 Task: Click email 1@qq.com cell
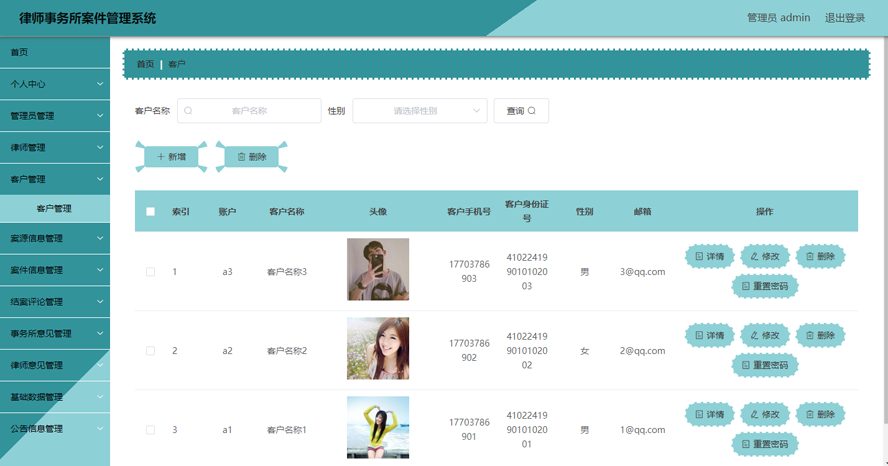tap(642, 430)
